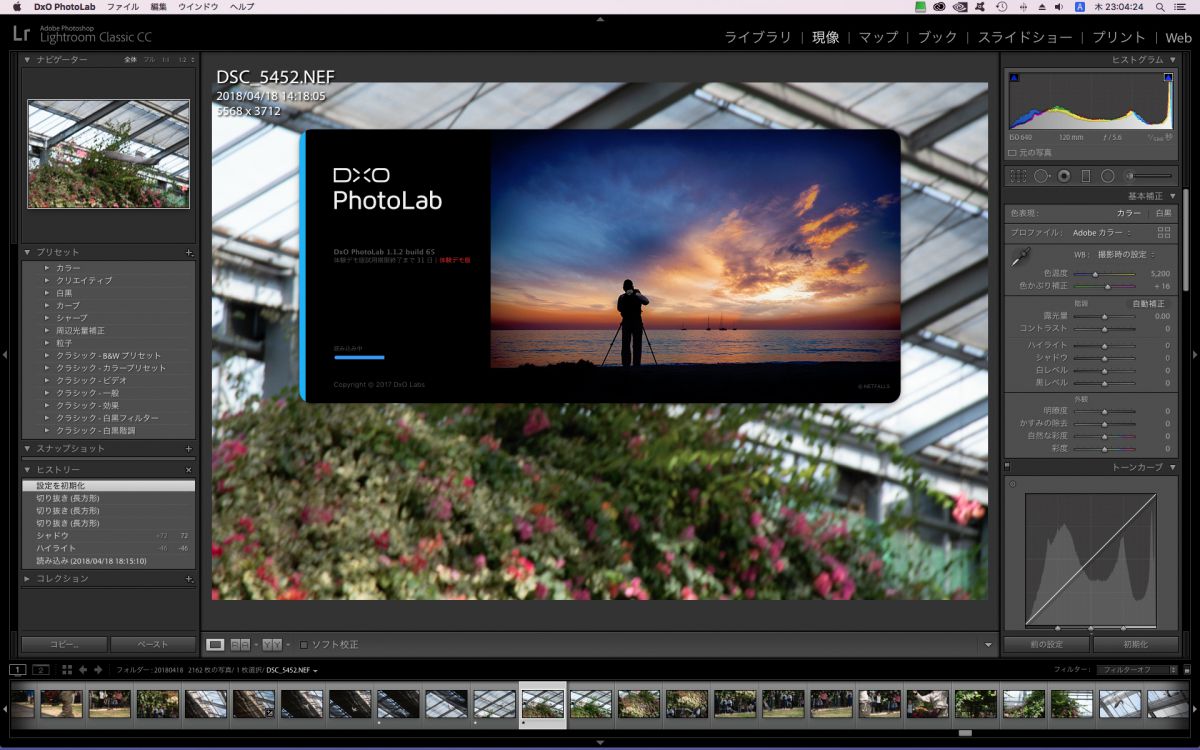Choose 白黒 black and white treatment
Viewport: 1200px width, 750px height.
click(1163, 213)
